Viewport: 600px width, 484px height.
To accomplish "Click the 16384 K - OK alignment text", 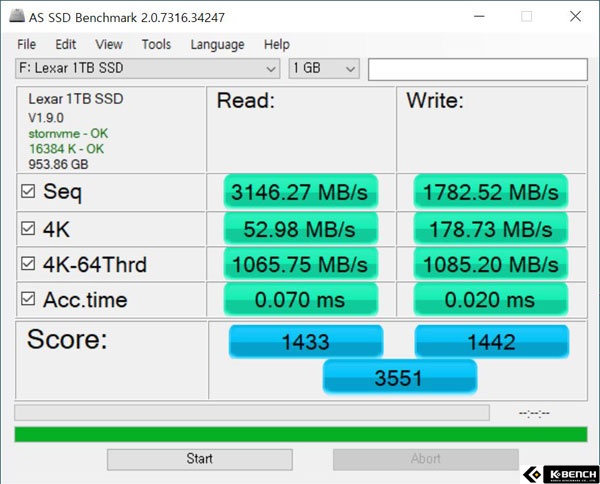I will point(66,149).
